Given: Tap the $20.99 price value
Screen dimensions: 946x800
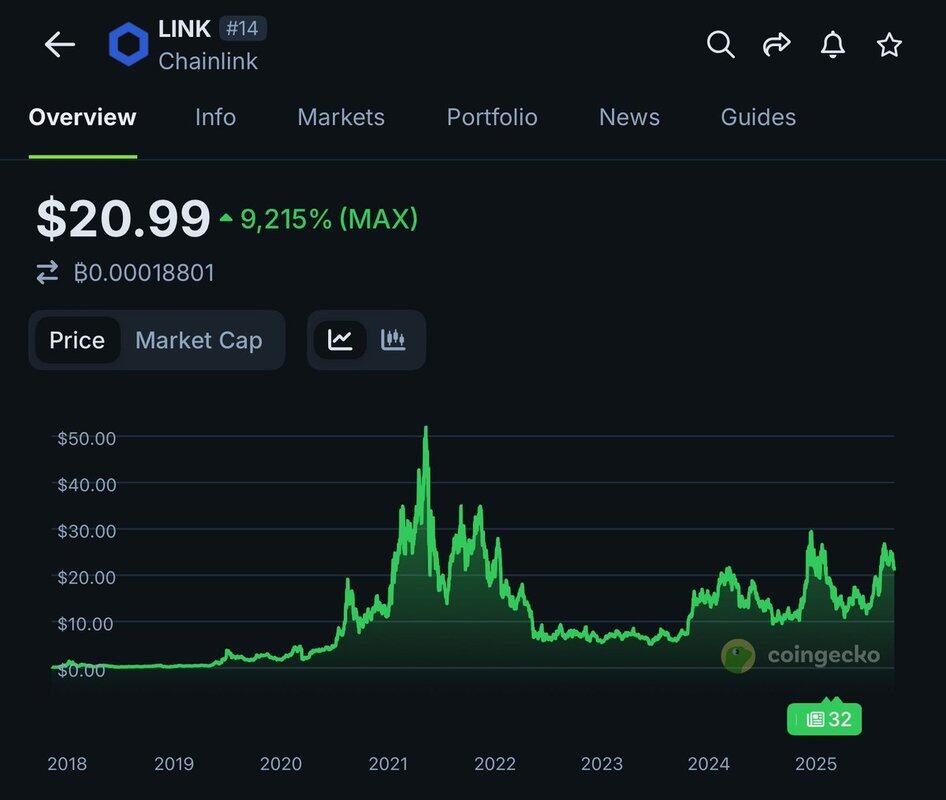Looking at the screenshot, I should pyautogui.click(x=123, y=218).
